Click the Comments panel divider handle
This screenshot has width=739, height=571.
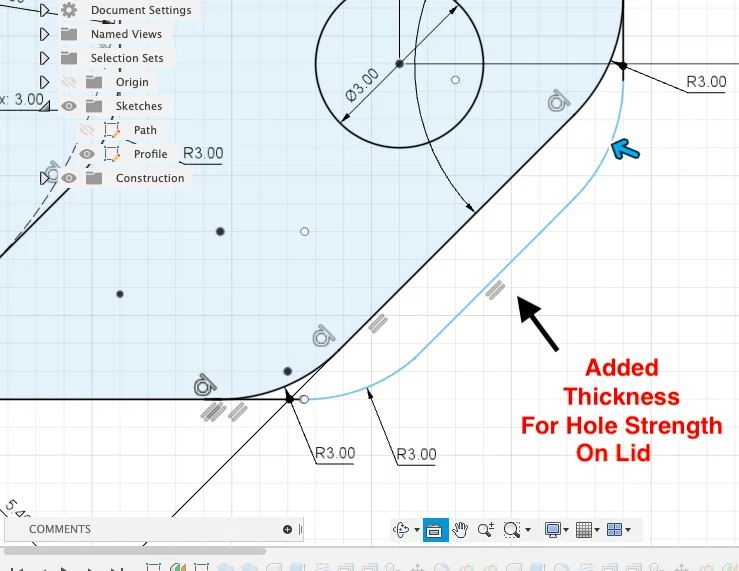tap(300, 530)
